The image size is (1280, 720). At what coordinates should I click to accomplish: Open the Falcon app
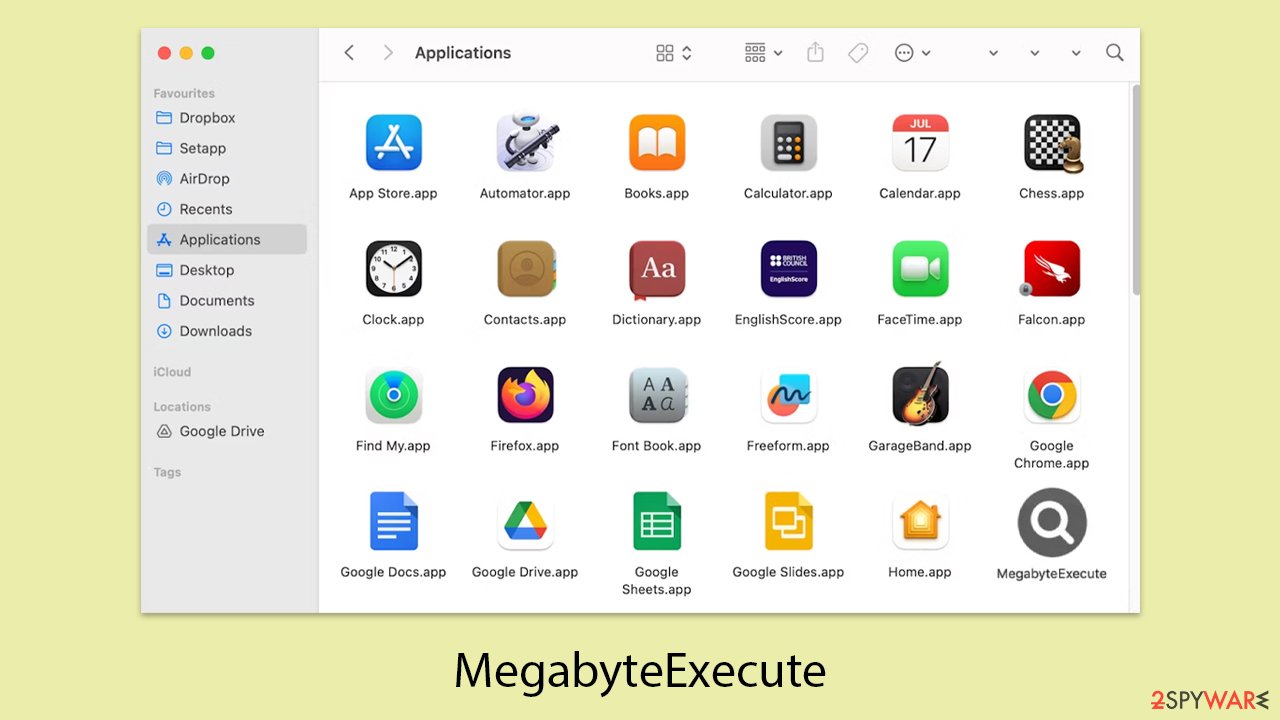pos(1051,268)
